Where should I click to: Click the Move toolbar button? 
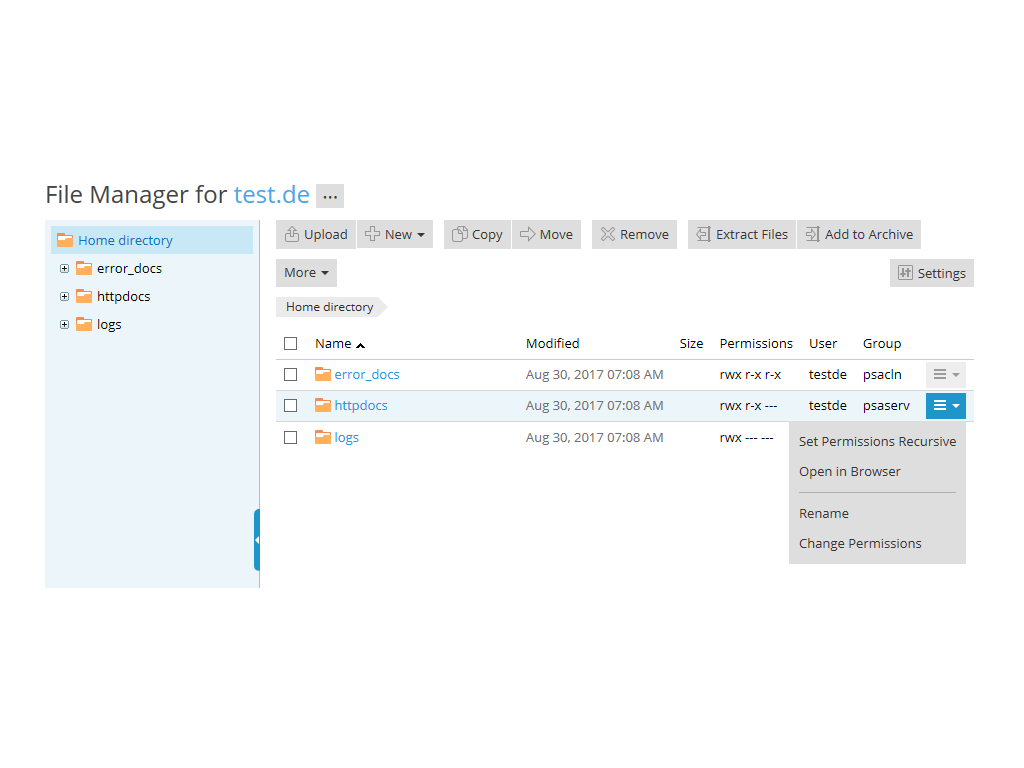click(546, 235)
